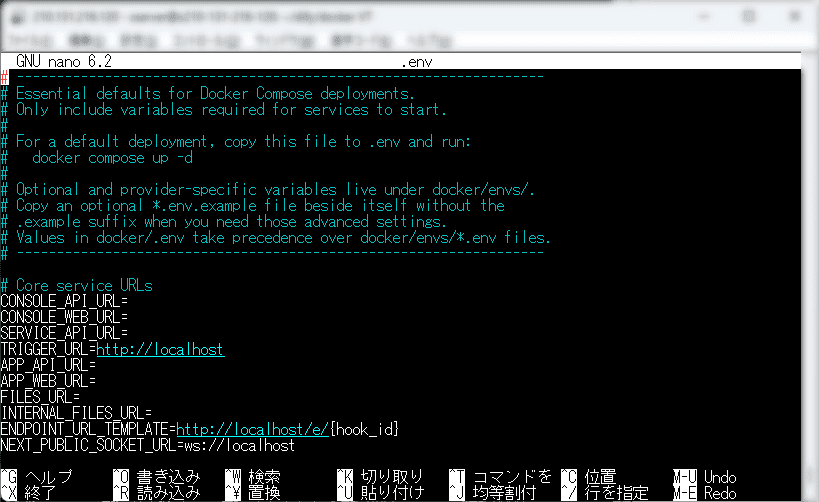Place cursor on INTERNAL_FILES_URL= line

coord(76,413)
